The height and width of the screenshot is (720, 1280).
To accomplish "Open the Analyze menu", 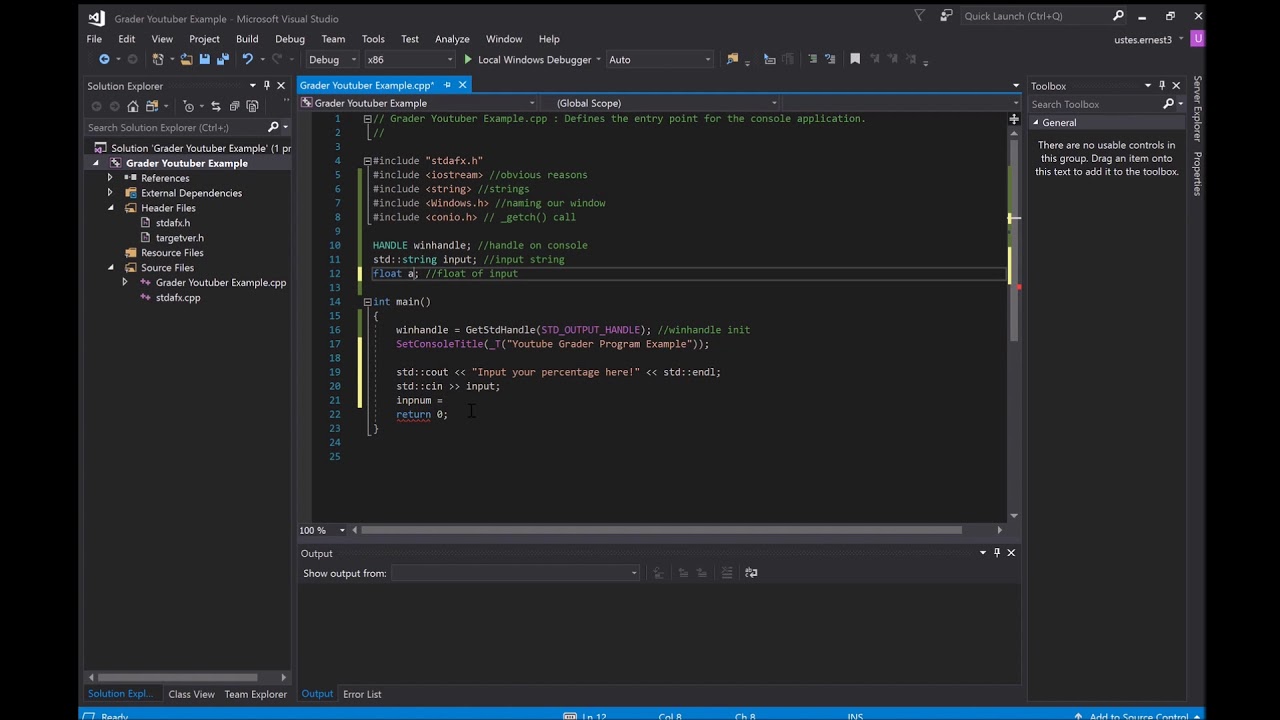I will coord(452,39).
